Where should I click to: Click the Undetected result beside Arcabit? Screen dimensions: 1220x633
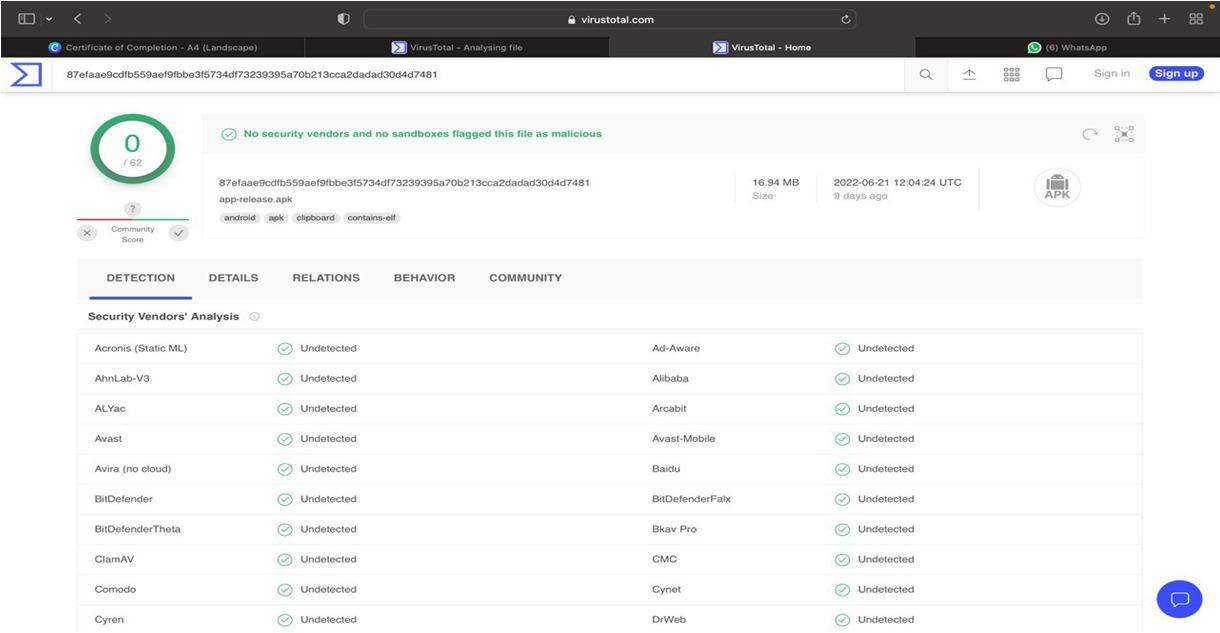(886, 409)
